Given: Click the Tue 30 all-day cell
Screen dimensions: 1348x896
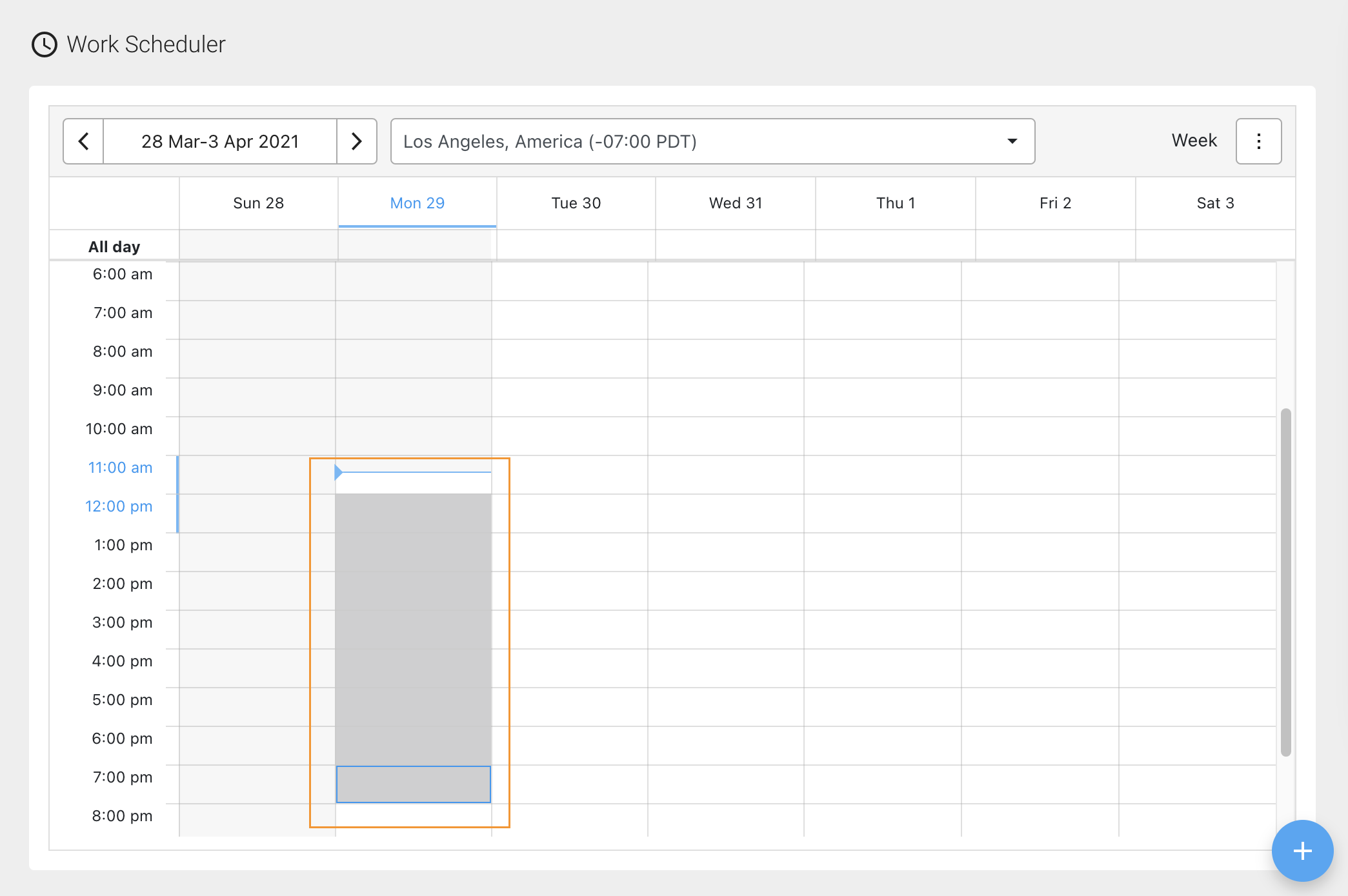Looking at the screenshot, I should [576, 245].
